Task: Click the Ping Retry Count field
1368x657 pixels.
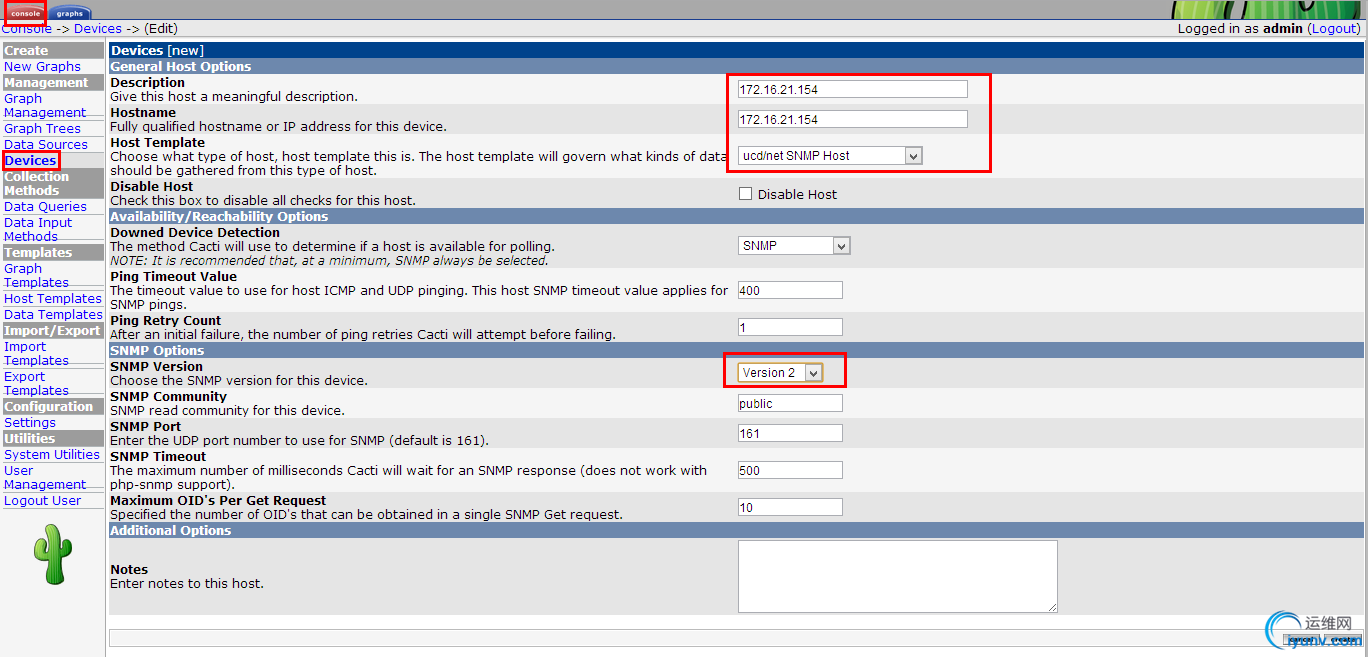Action: pos(790,327)
